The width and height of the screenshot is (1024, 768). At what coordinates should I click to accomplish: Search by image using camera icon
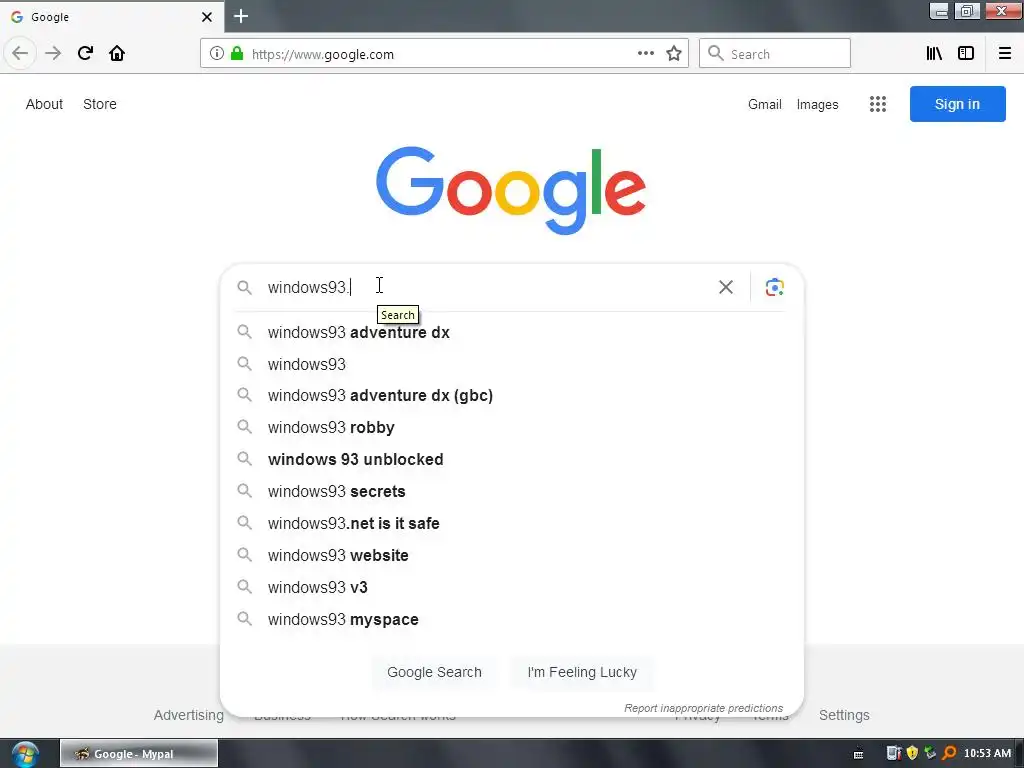click(x=775, y=287)
